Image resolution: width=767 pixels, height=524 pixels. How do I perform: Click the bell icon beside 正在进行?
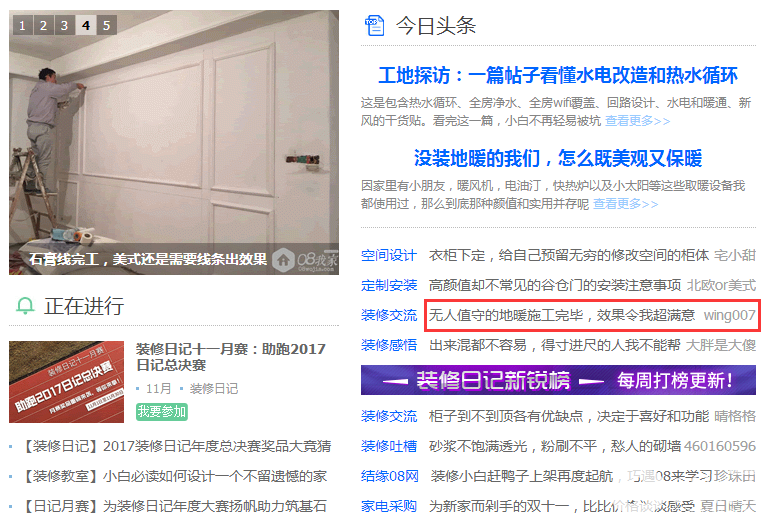25,306
